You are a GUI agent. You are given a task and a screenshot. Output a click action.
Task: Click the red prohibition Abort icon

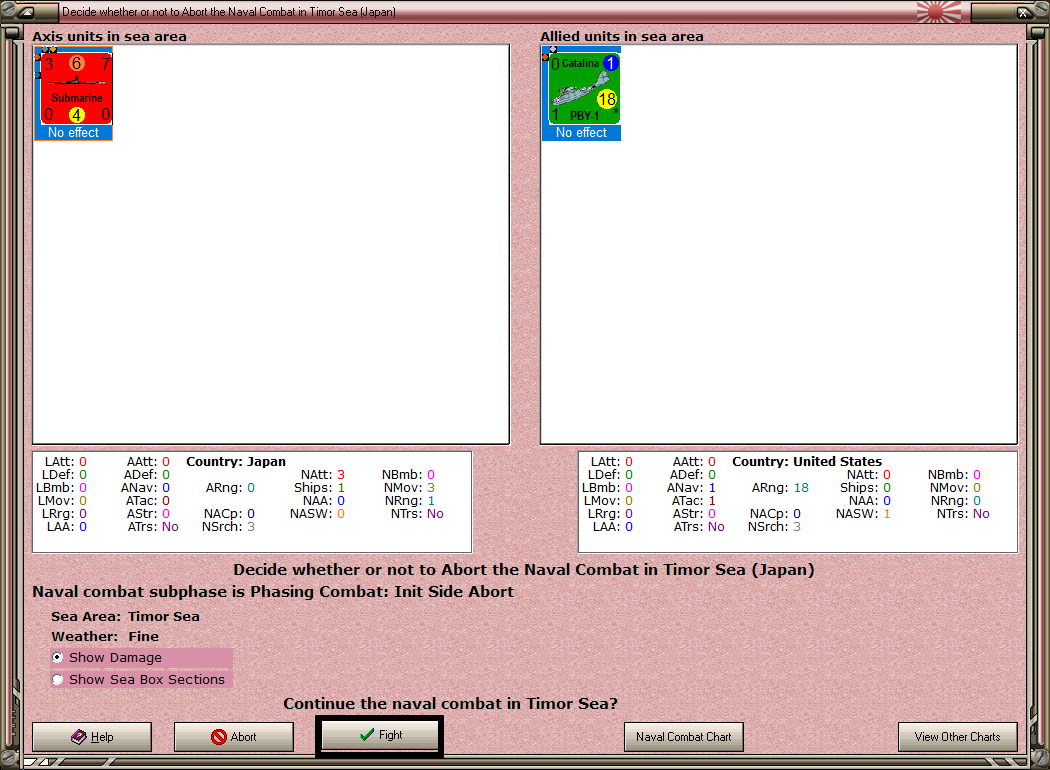click(219, 737)
